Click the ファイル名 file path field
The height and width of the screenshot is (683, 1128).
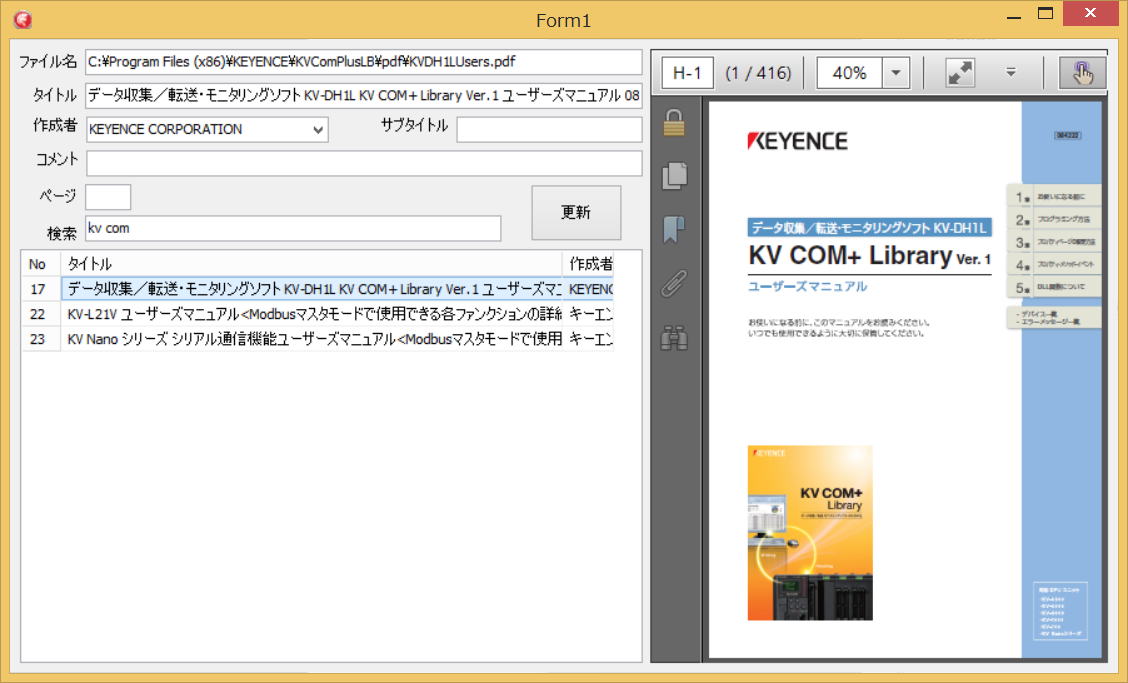(x=363, y=62)
